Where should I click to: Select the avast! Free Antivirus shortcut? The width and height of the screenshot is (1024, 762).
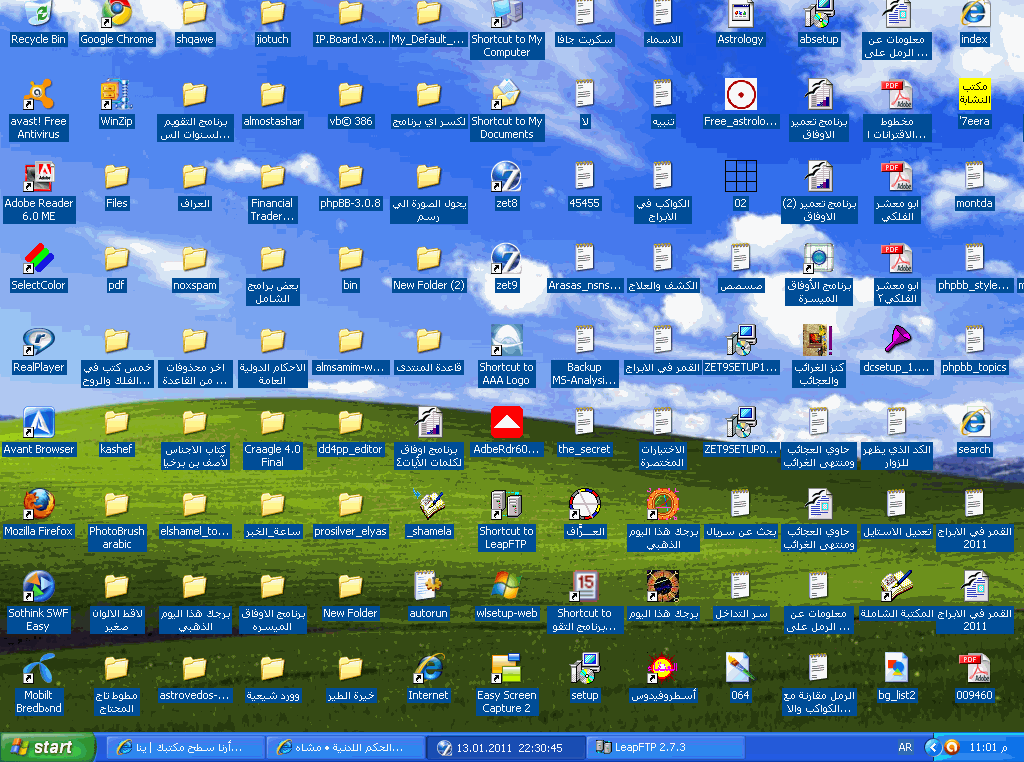pyautogui.click(x=38, y=95)
